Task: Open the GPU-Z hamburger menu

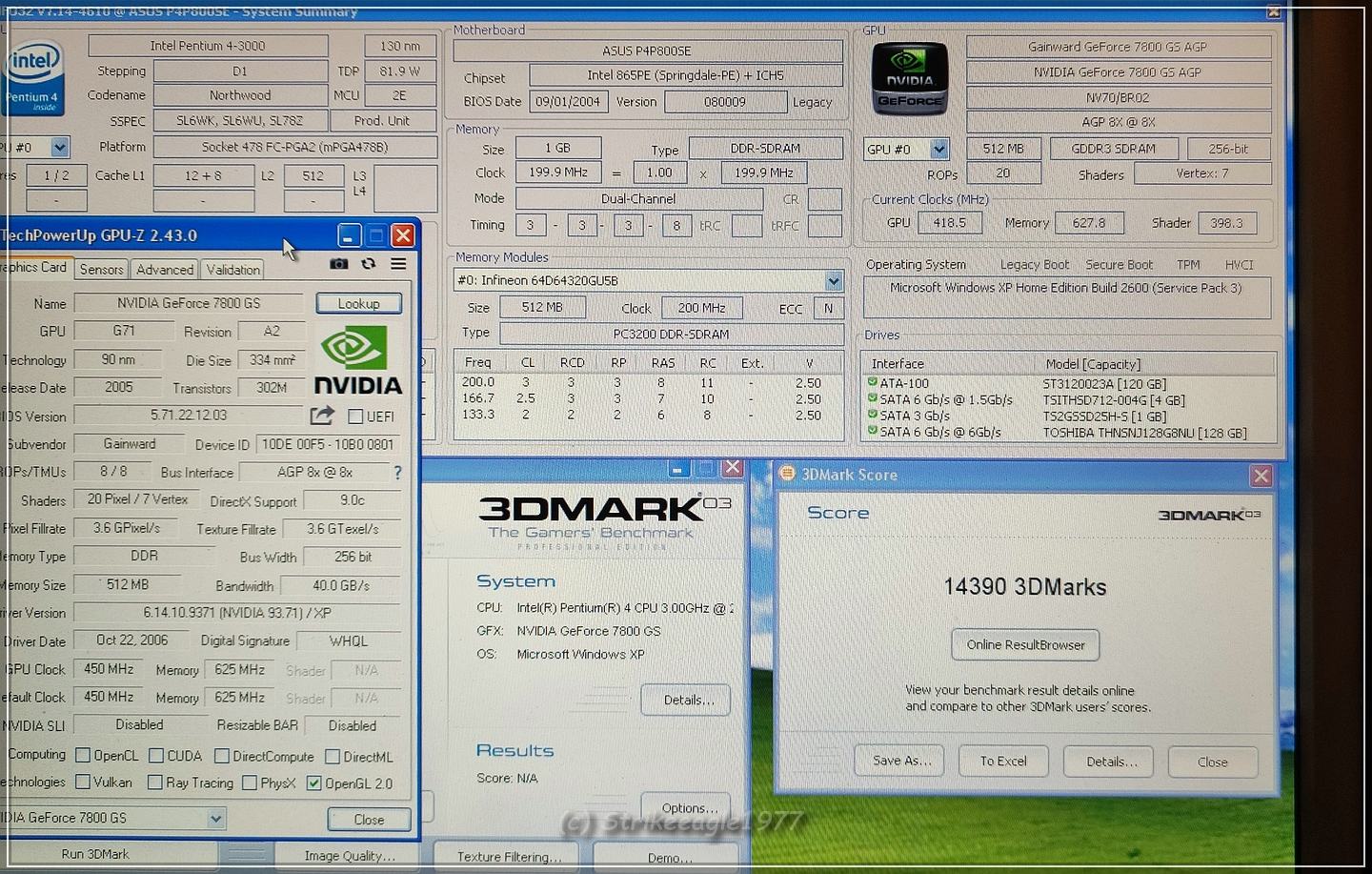Action: (398, 264)
